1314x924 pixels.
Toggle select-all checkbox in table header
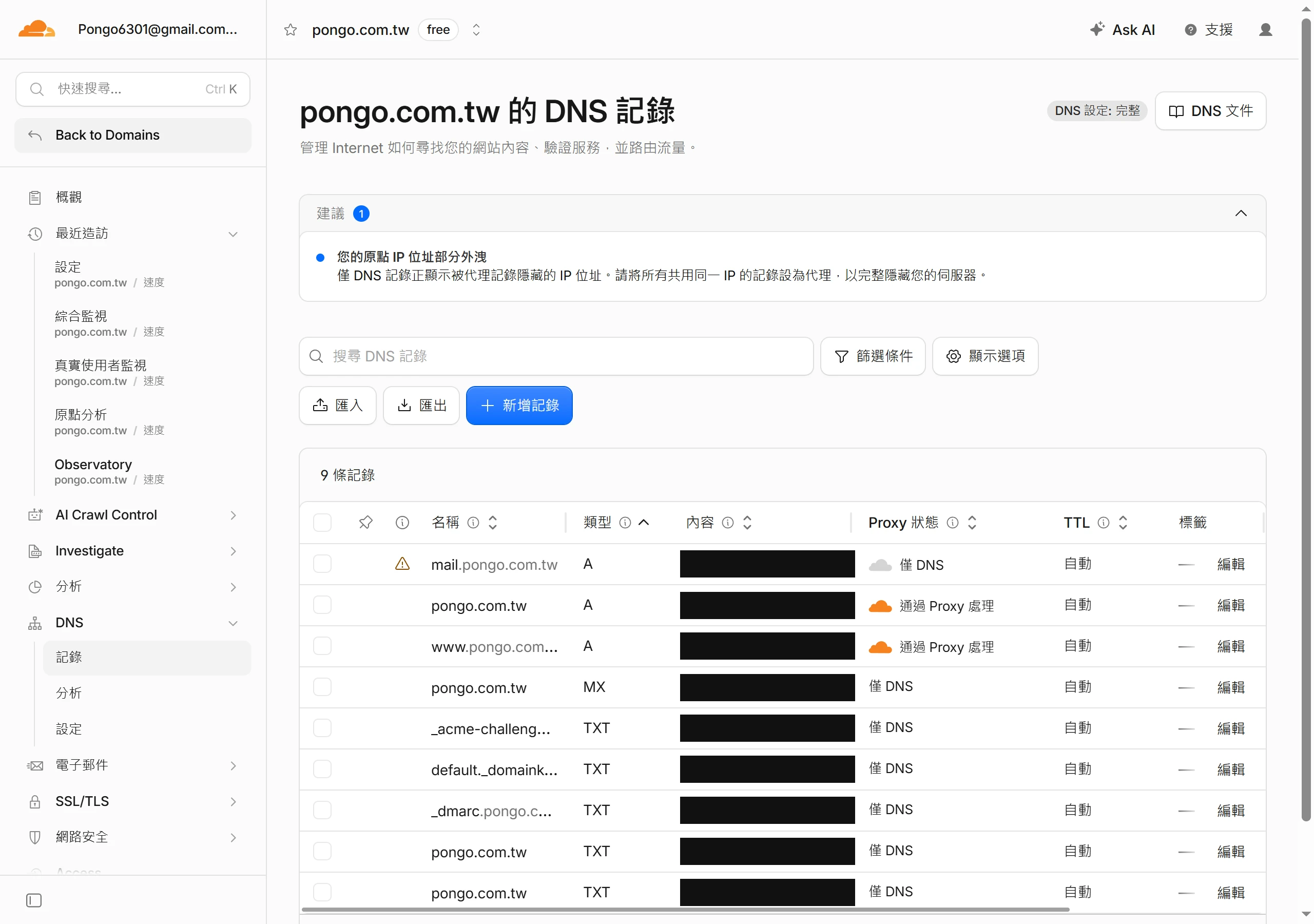tap(322, 522)
